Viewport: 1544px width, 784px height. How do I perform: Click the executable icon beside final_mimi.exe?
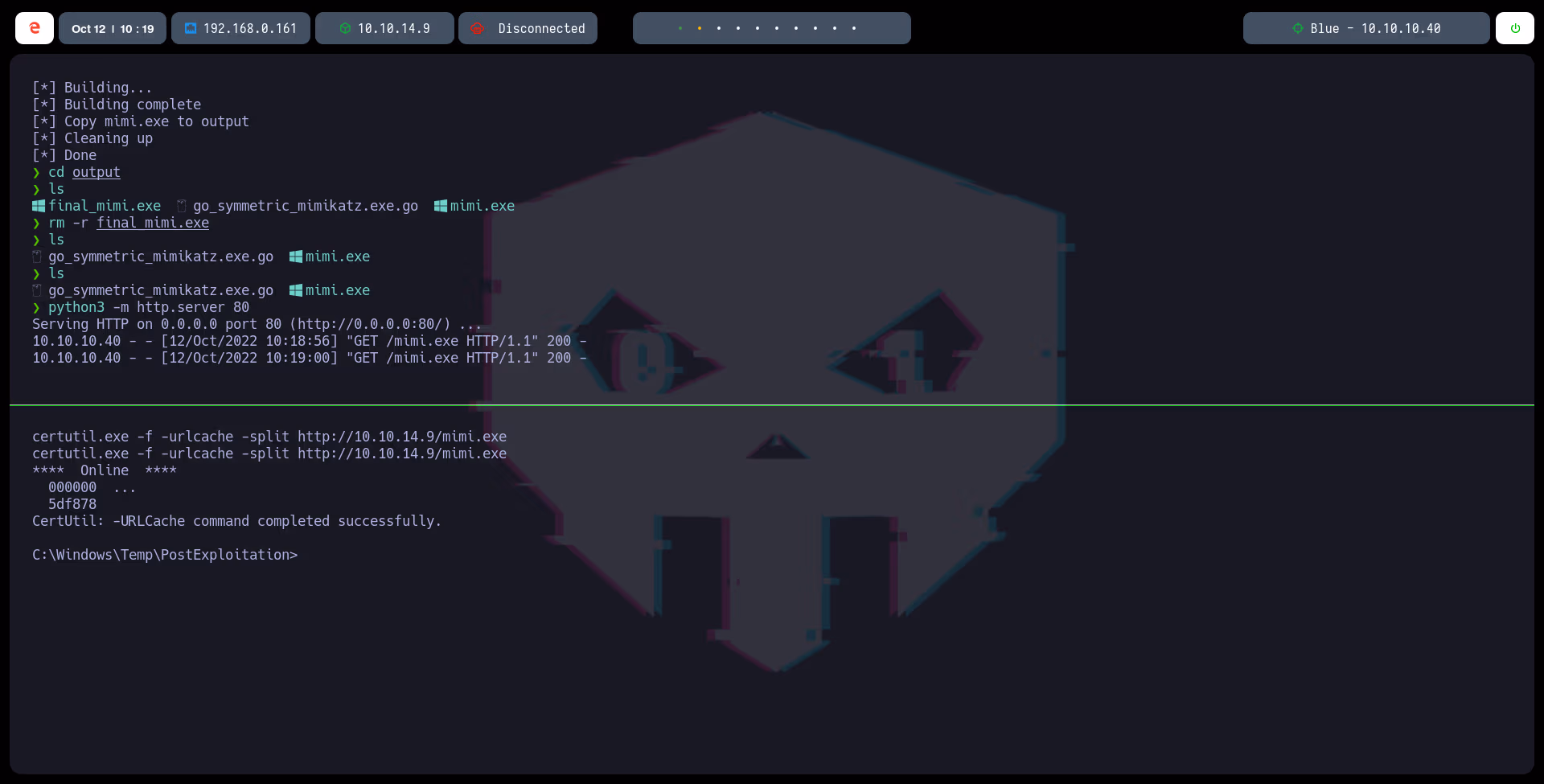click(38, 206)
